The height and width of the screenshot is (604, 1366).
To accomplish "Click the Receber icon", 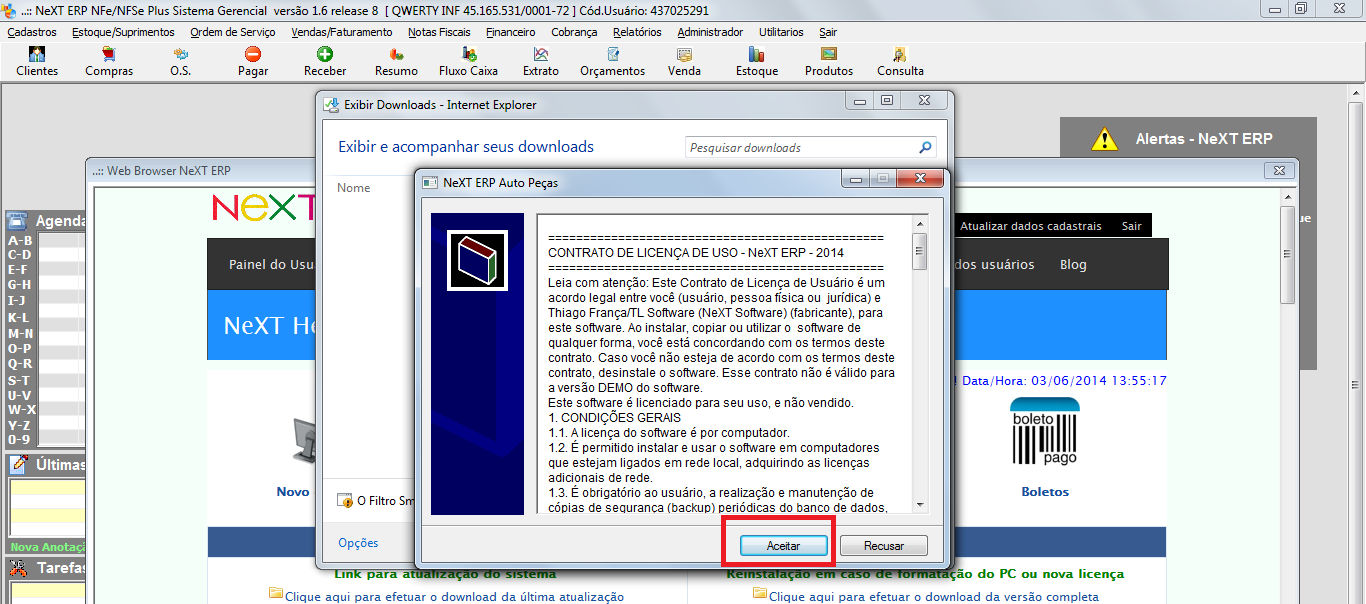I will click(x=324, y=60).
